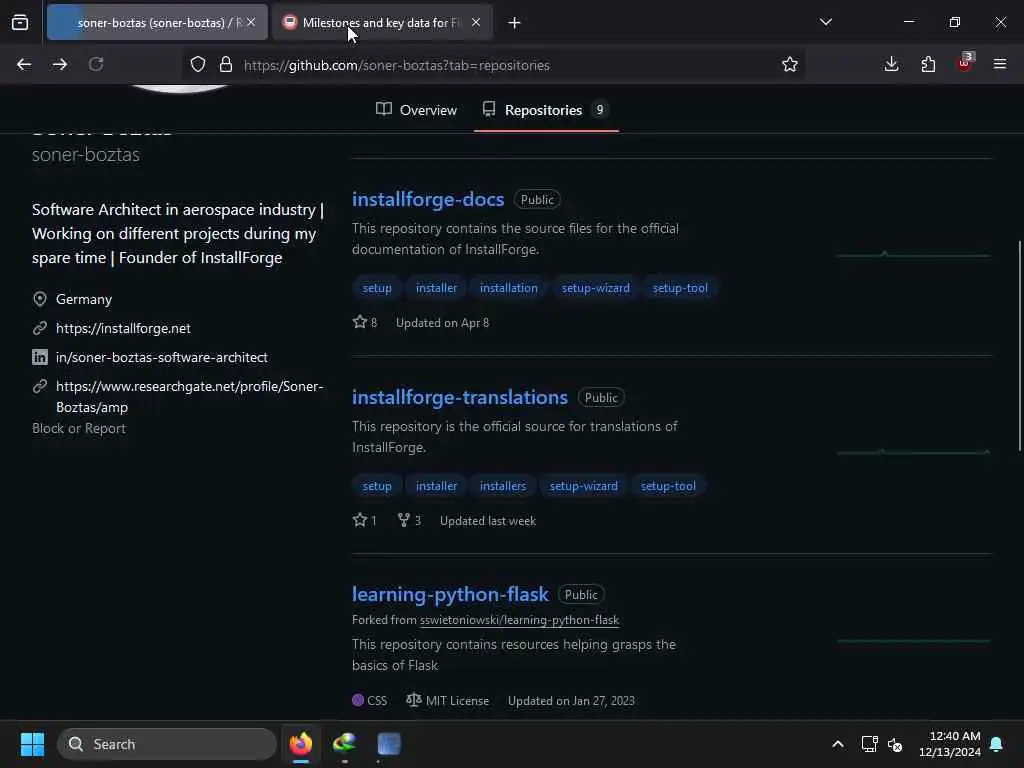Close the Milestones and key data tab
The height and width of the screenshot is (768, 1024).
(x=476, y=22)
